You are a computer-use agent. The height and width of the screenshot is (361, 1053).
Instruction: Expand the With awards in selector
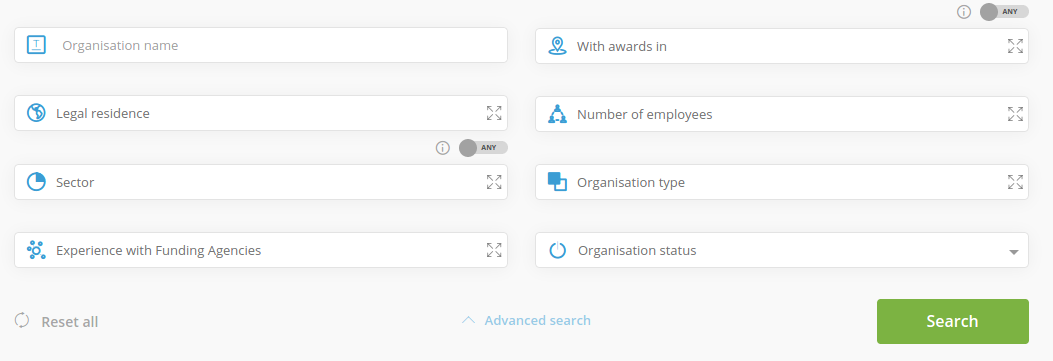tap(1015, 46)
